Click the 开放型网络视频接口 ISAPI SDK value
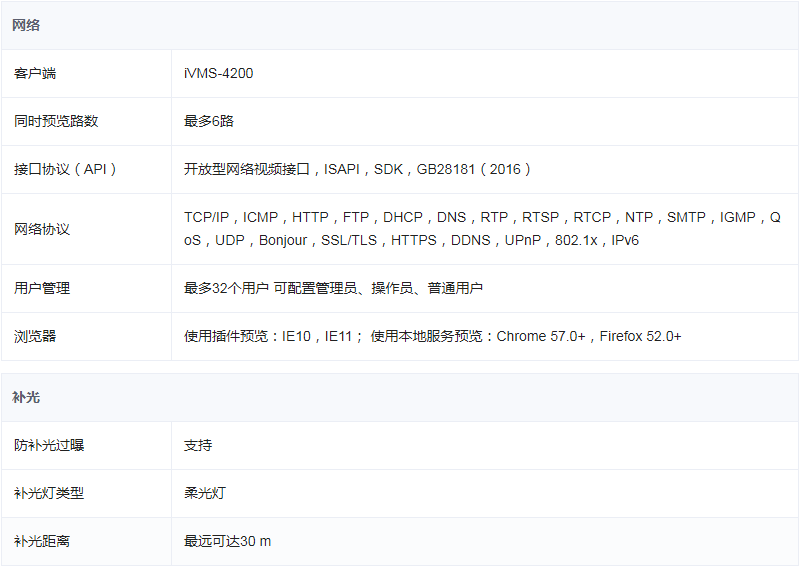The height and width of the screenshot is (568, 800). (x=357, y=169)
